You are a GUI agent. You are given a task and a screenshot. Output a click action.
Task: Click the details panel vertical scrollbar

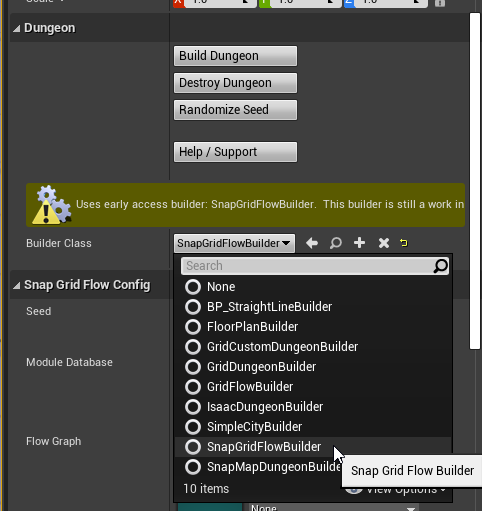pyautogui.click(x=475, y=181)
